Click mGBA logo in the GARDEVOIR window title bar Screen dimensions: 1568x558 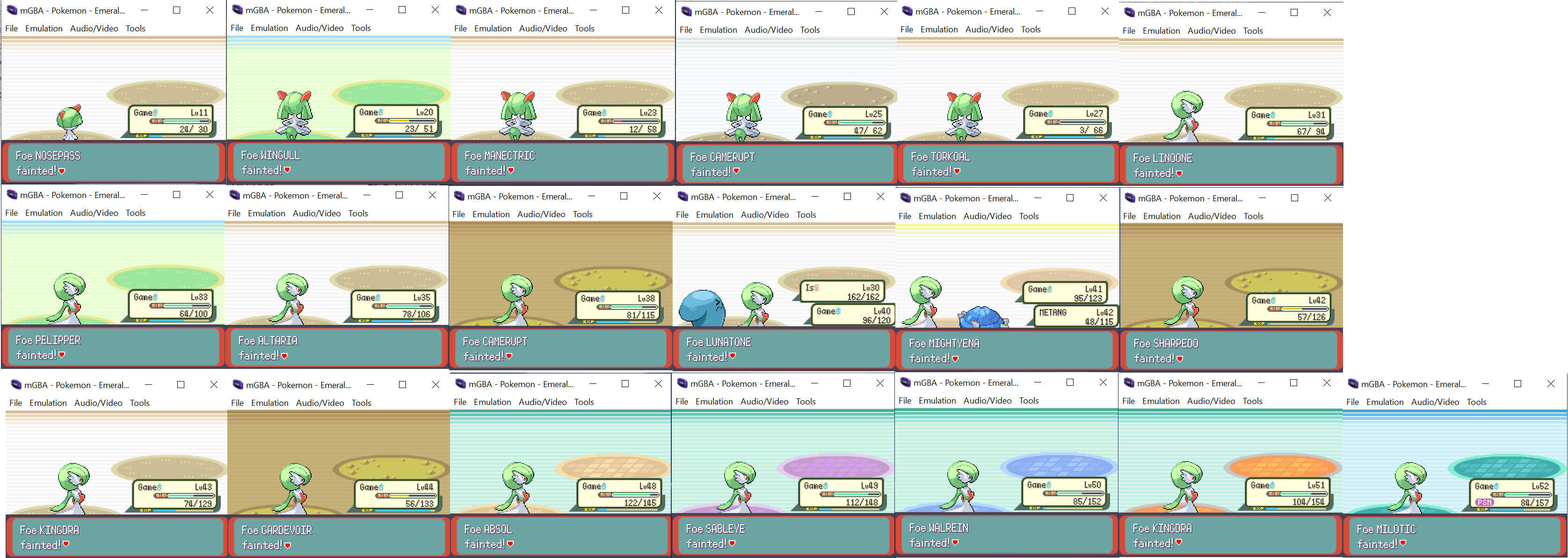pyautogui.click(x=237, y=385)
